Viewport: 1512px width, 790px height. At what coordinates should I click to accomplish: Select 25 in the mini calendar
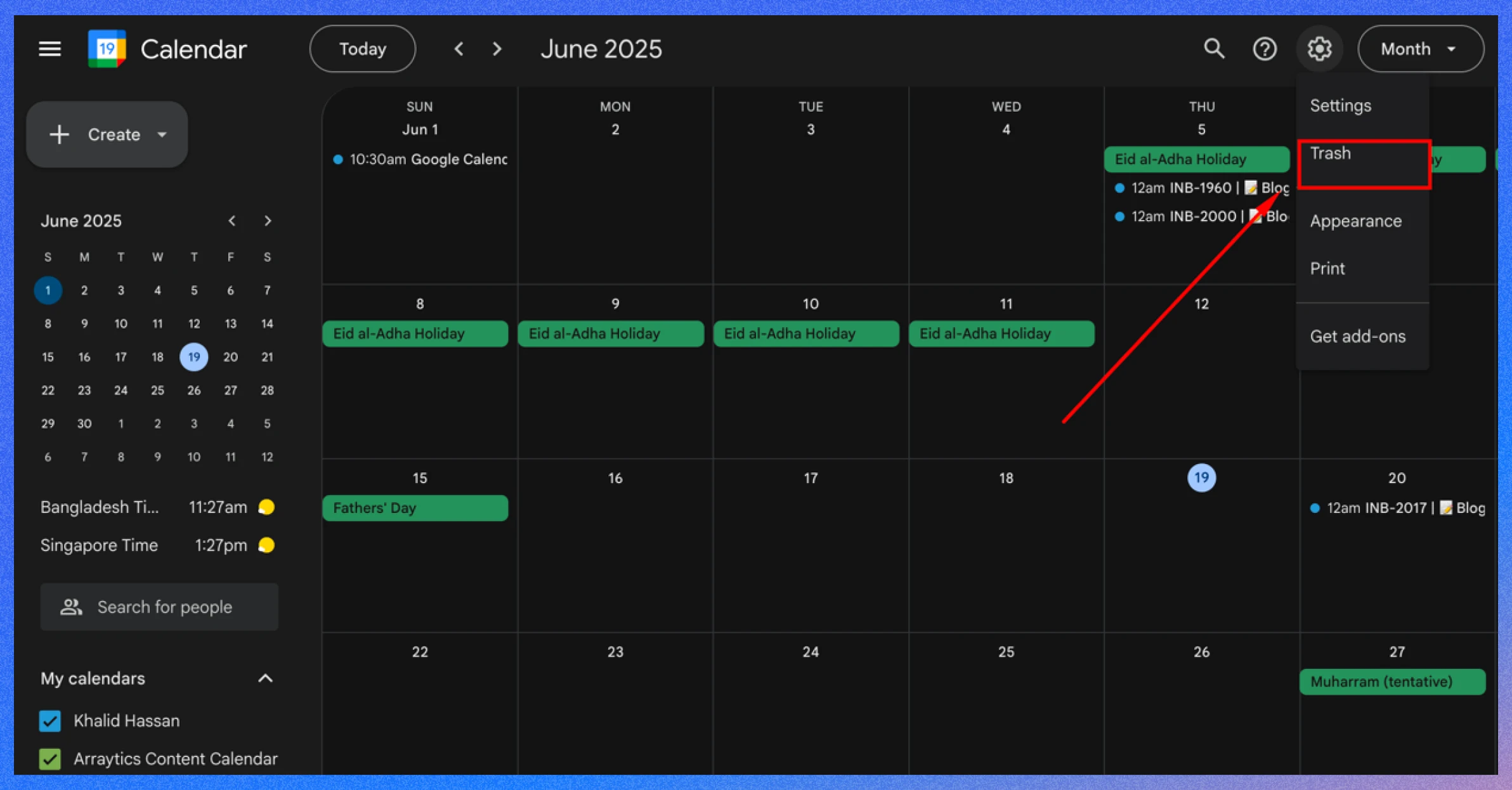click(157, 390)
